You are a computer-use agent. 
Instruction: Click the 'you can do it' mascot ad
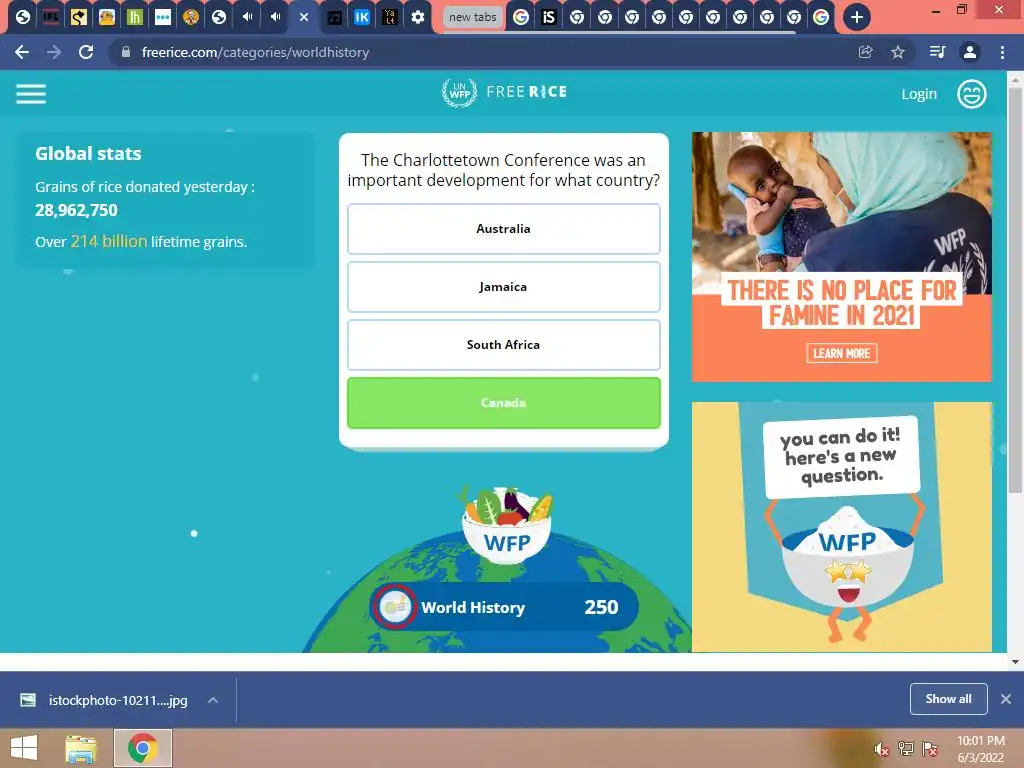pyautogui.click(x=842, y=526)
